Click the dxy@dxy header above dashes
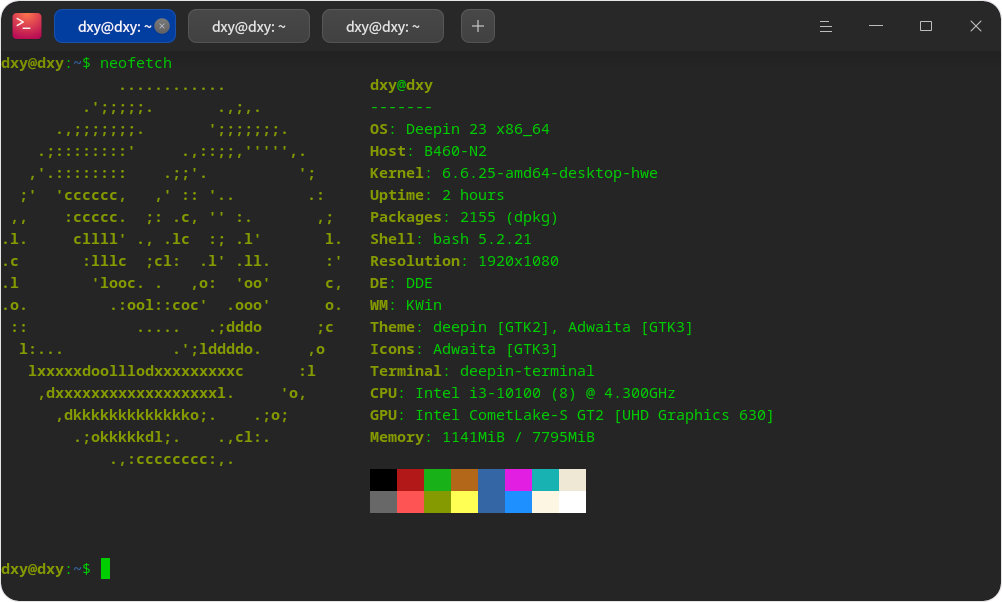Image resolution: width=1002 pixels, height=602 pixels. click(401, 85)
